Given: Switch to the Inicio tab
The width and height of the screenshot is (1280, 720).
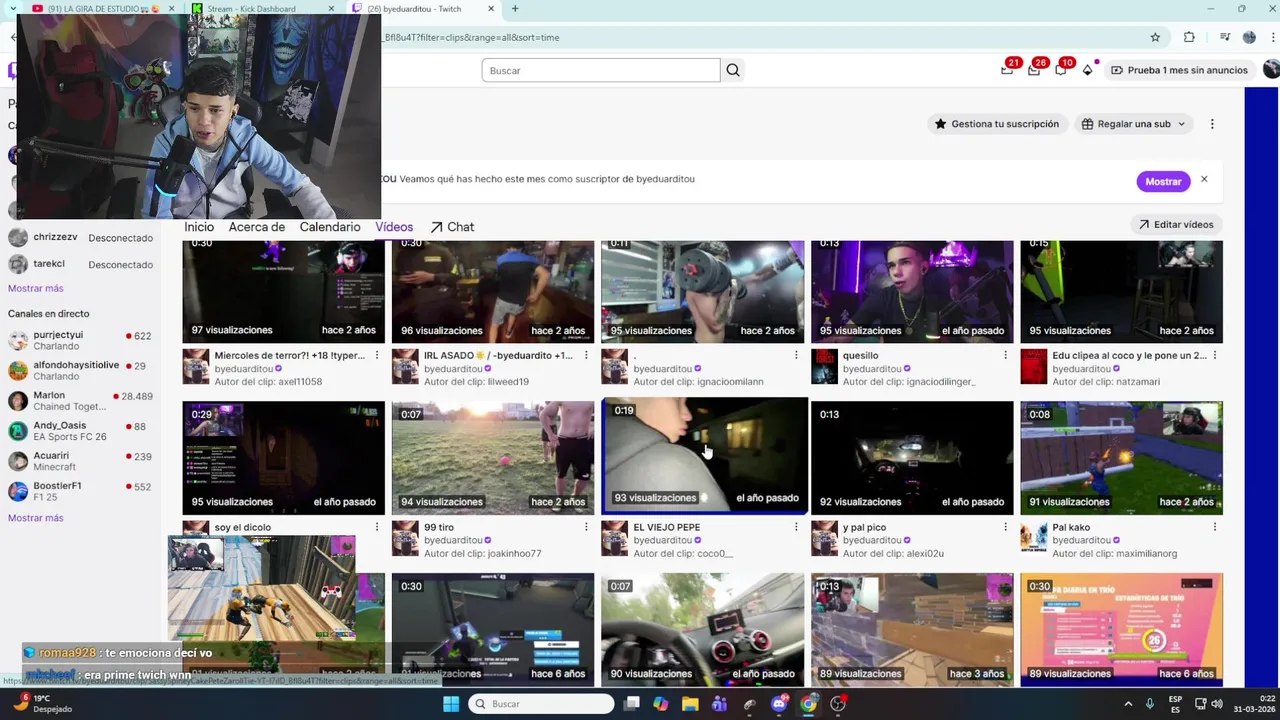Looking at the screenshot, I should 199,227.
